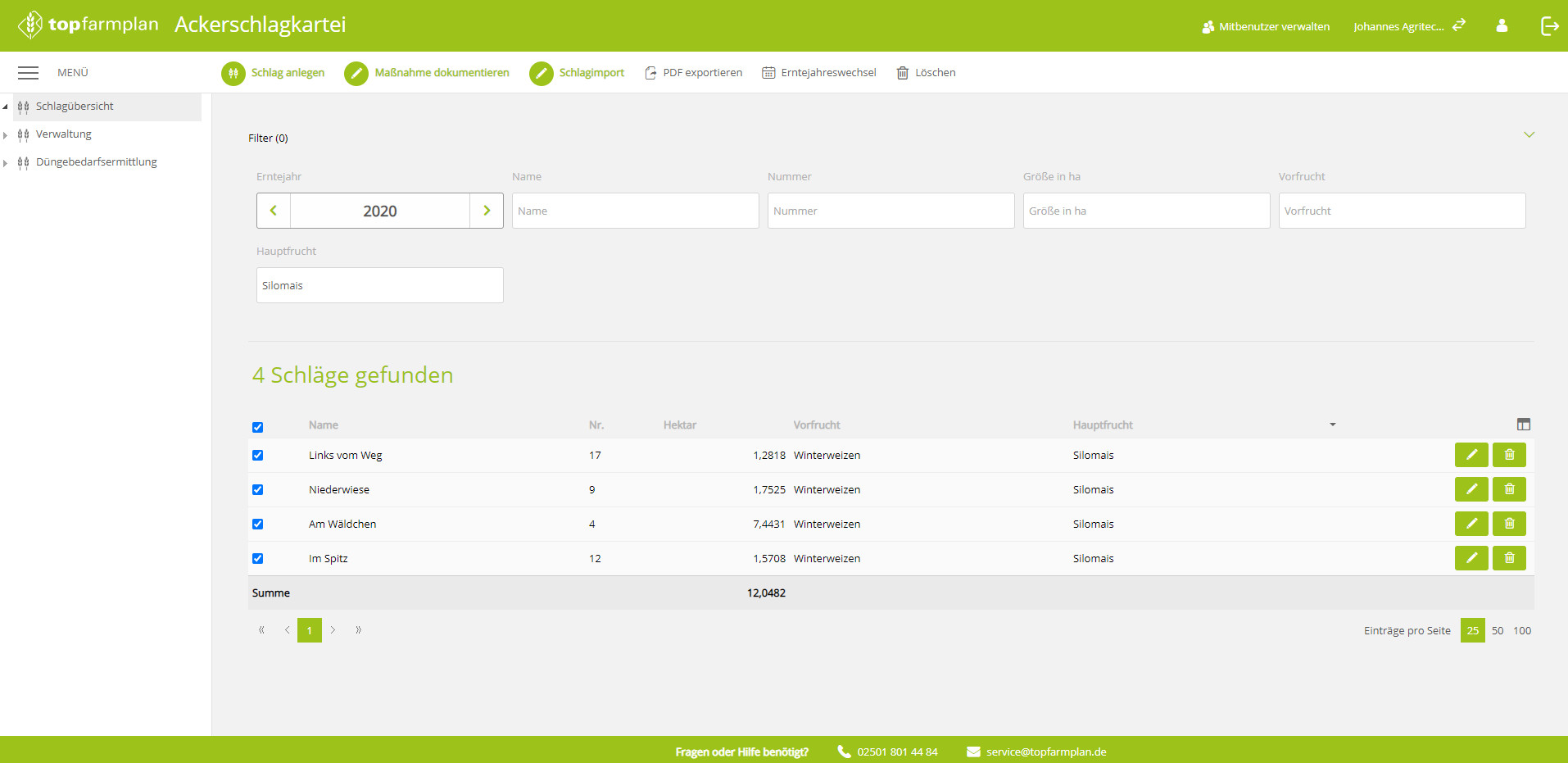Open column chooser icon above table

coord(1523,425)
